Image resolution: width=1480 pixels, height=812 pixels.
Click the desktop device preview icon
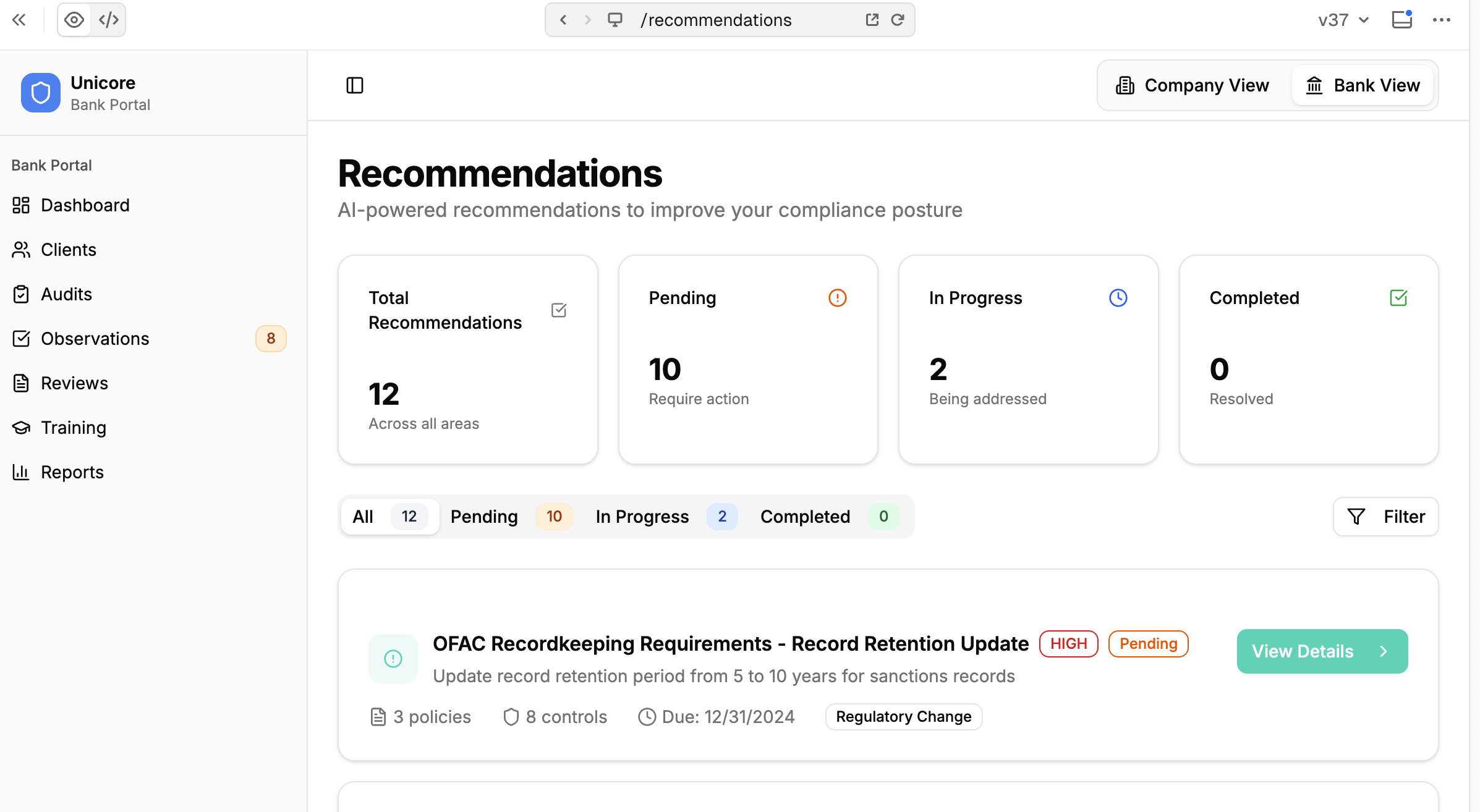click(615, 20)
